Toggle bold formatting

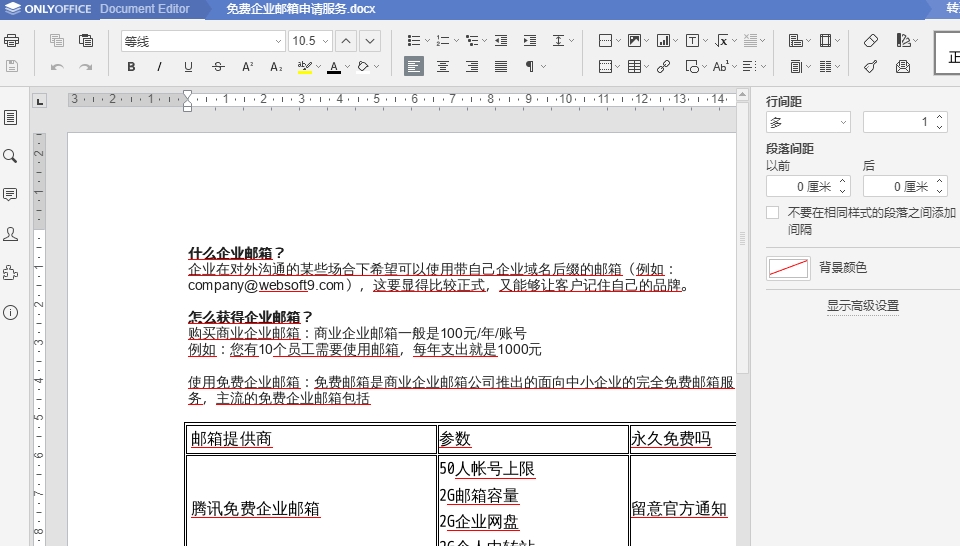(131, 67)
